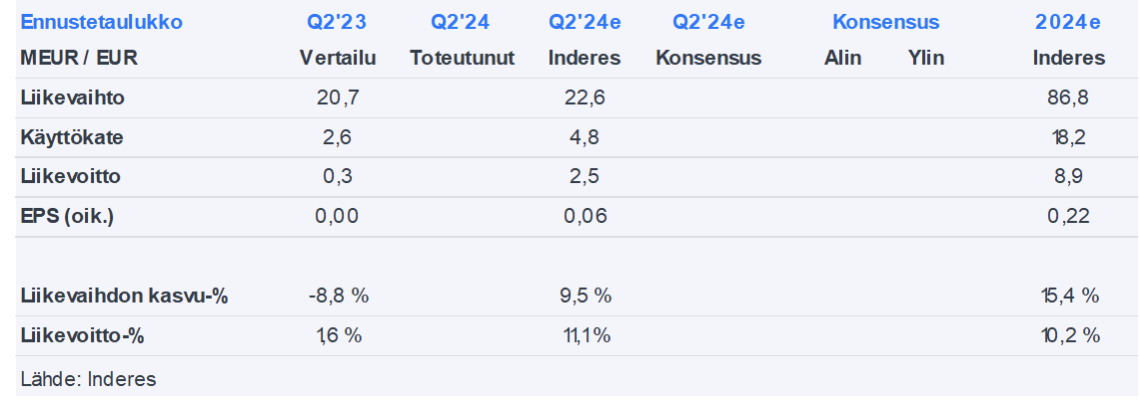The height and width of the screenshot is (400, 1140).
Task: Click the 86,8 value for 2024e
Action: (x=1069, y=98)
